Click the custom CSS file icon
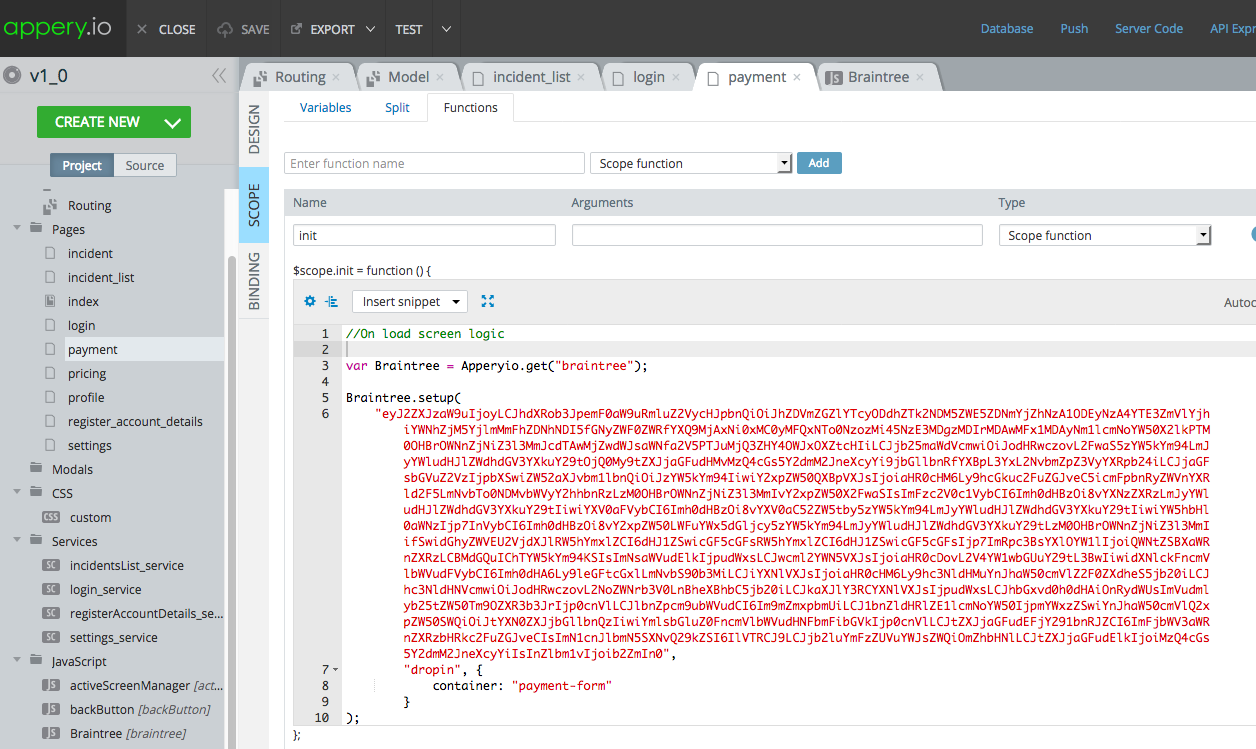1256x749 pixels. [51, 517]
